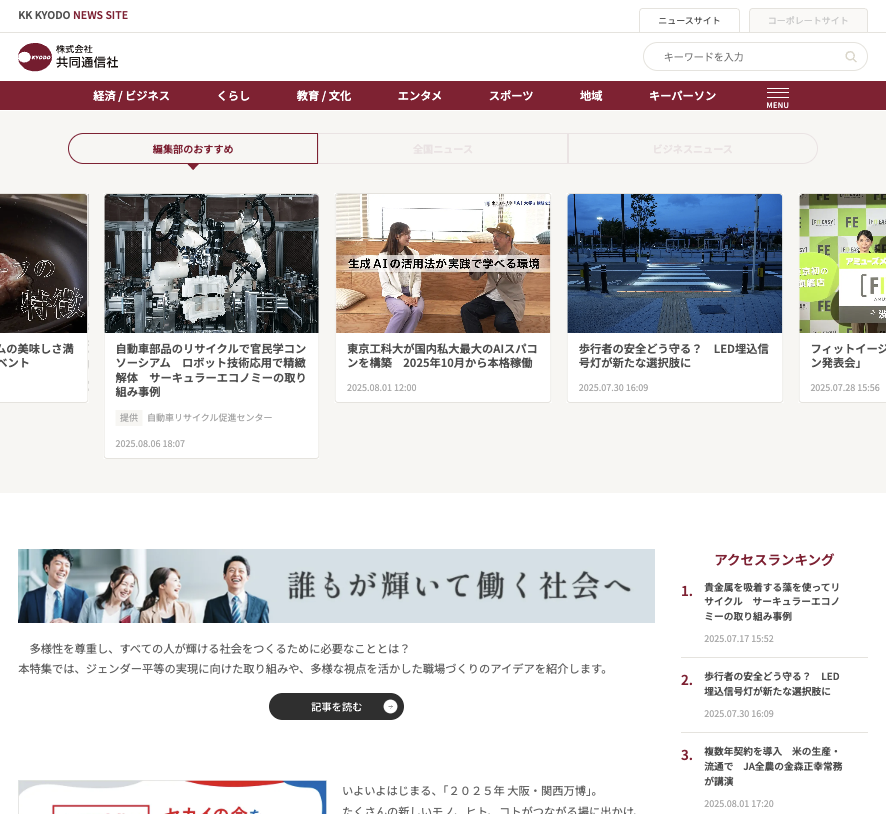The image size is (886, 814).
Task: Click the arrow icon in 記事を読む button
Action: point(390,707)
